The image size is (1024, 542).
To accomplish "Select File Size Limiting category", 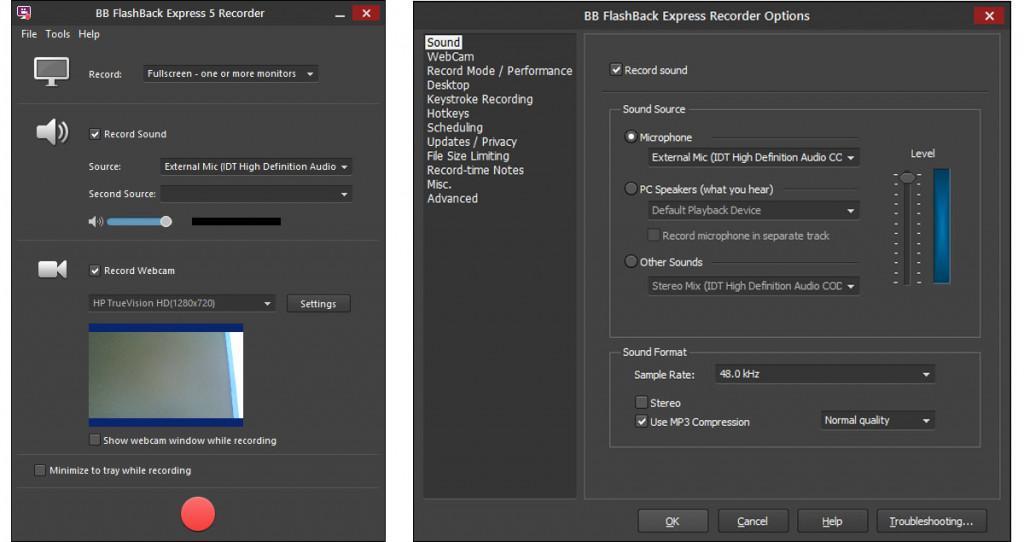I will coord(468,156).
